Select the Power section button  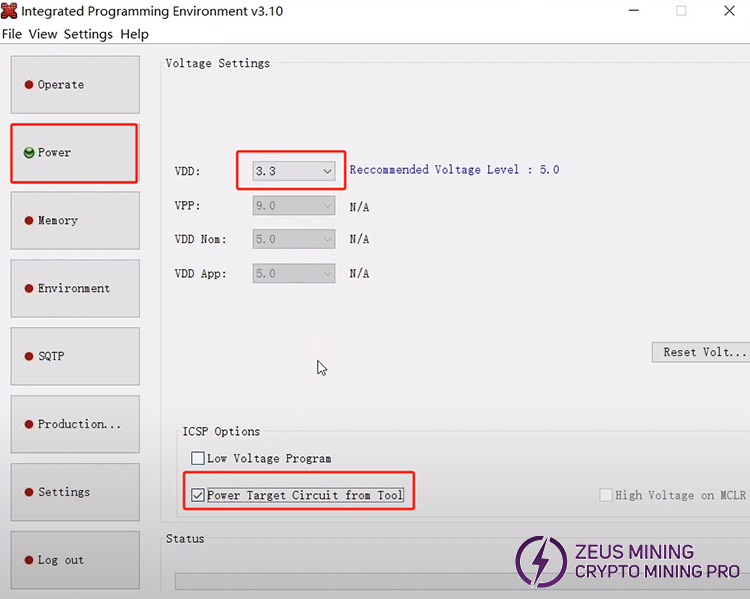click(x=75, y=153)
